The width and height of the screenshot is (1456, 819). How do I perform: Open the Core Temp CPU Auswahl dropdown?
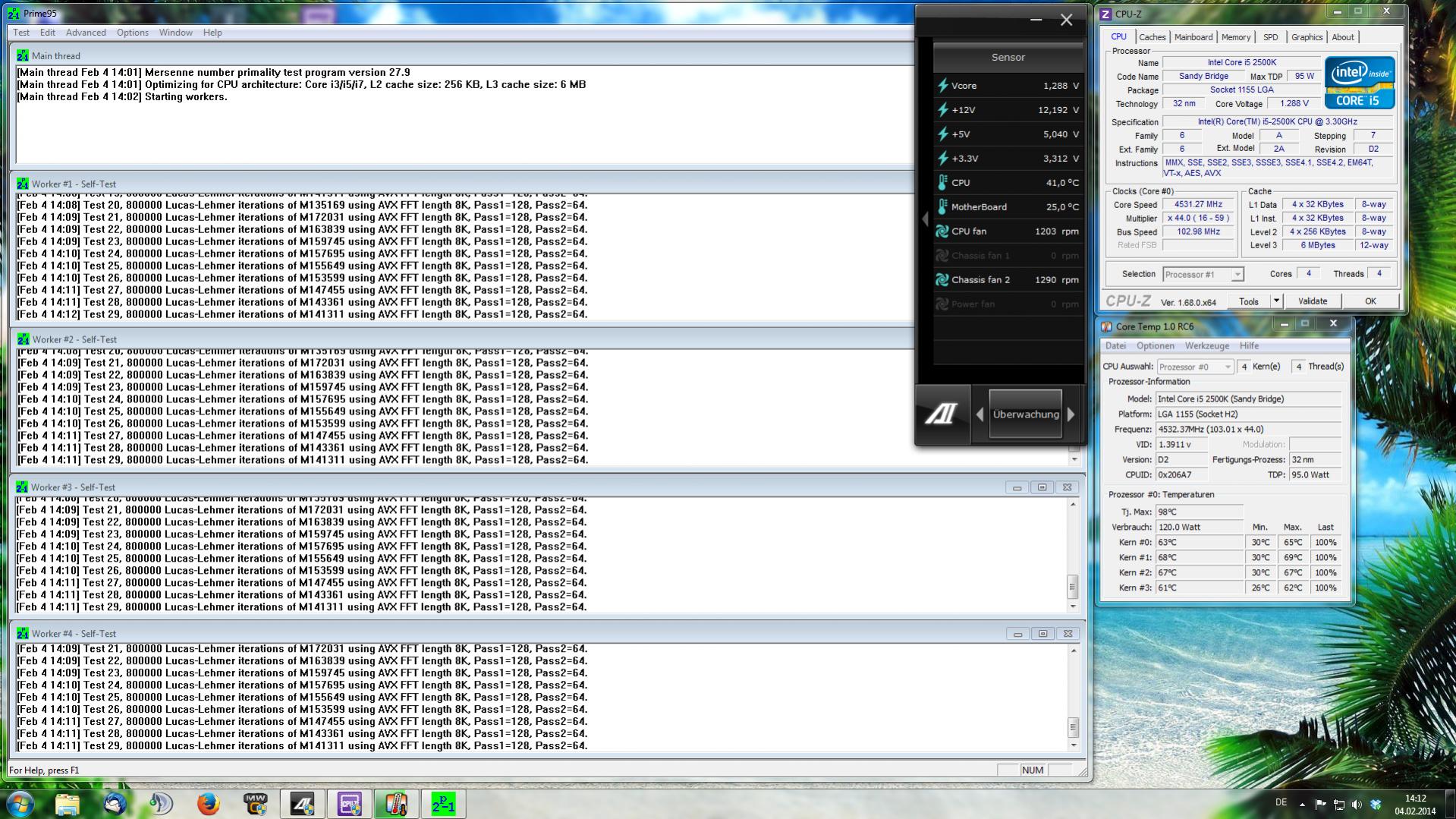[1195, 367]
